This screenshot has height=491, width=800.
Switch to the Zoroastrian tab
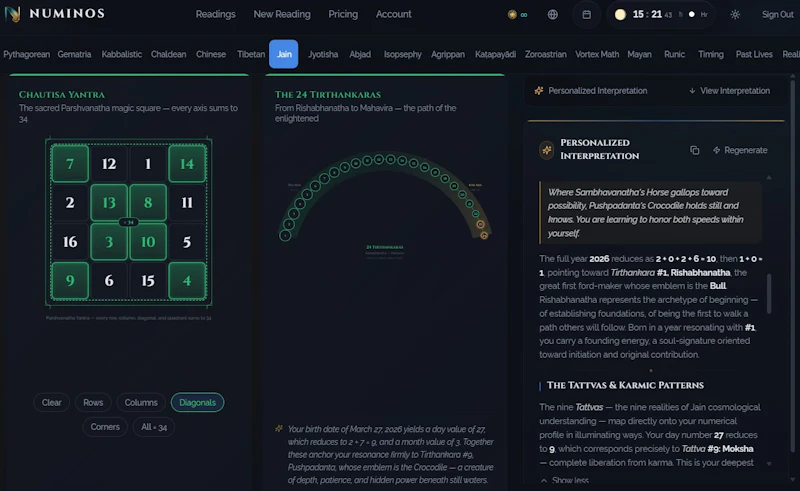coord(545,54)
